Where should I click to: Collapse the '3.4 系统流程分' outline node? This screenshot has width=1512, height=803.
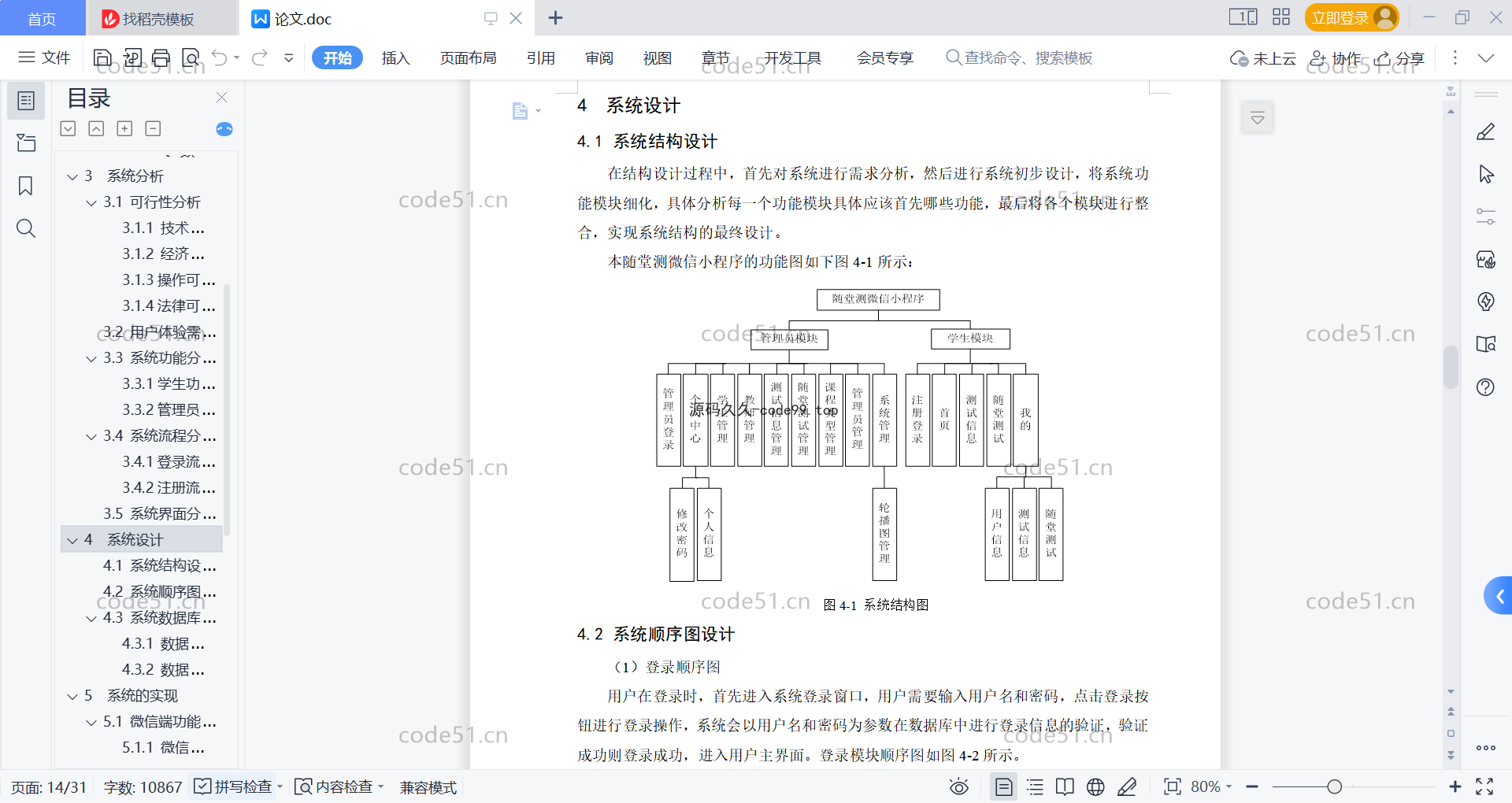coord(91,436)
